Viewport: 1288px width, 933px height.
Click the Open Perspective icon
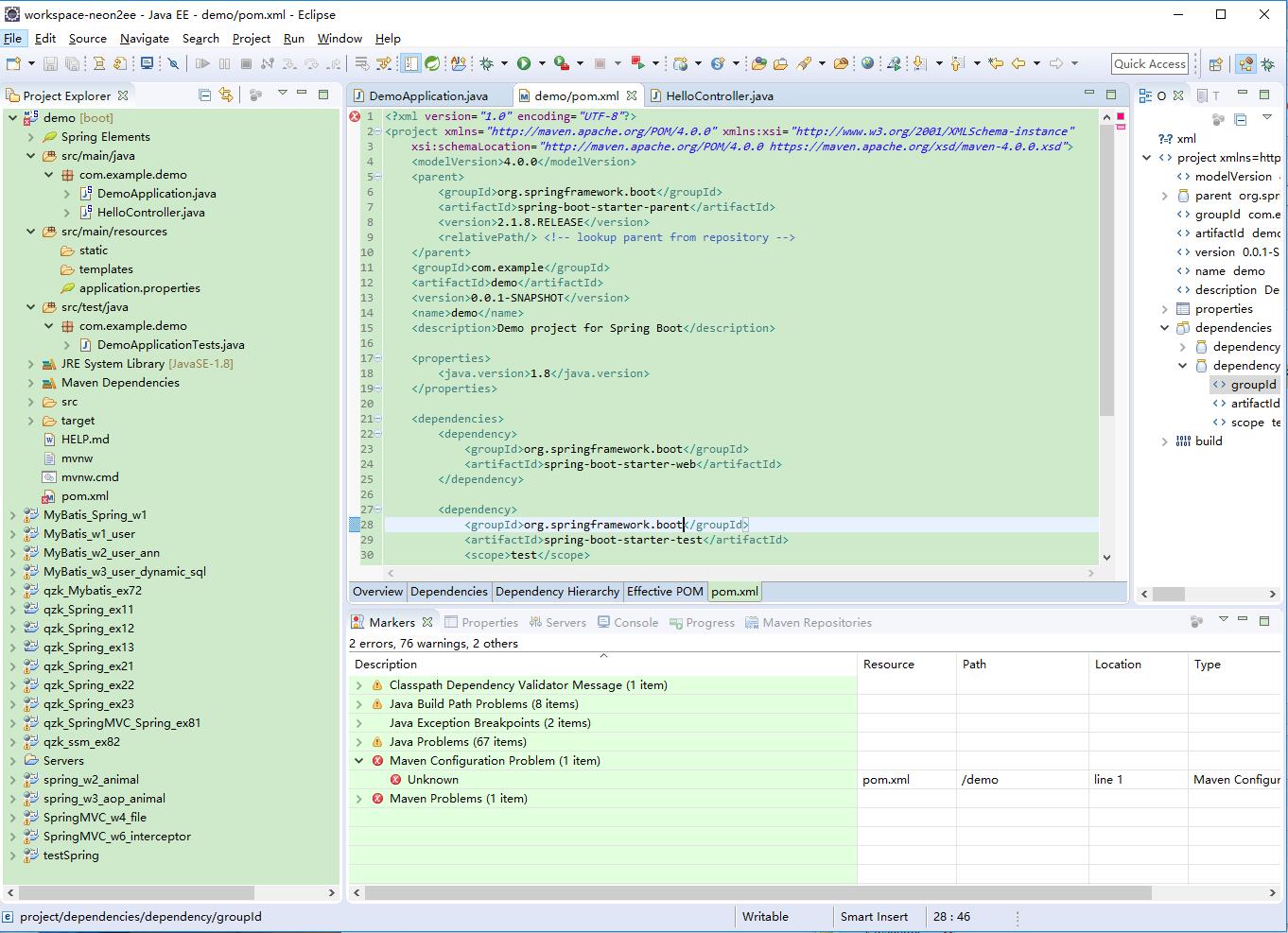coord(1216,63)
